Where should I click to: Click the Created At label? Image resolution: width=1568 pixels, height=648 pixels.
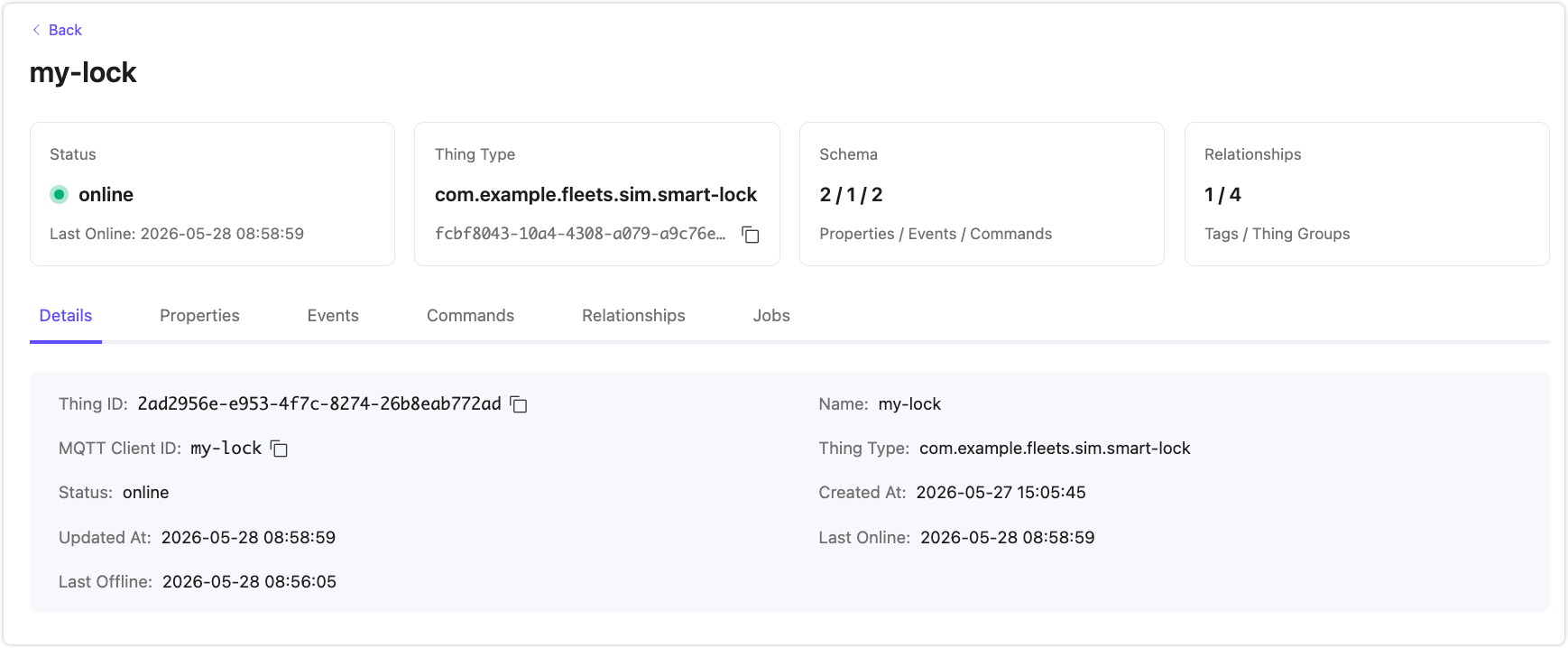point(862,493)
